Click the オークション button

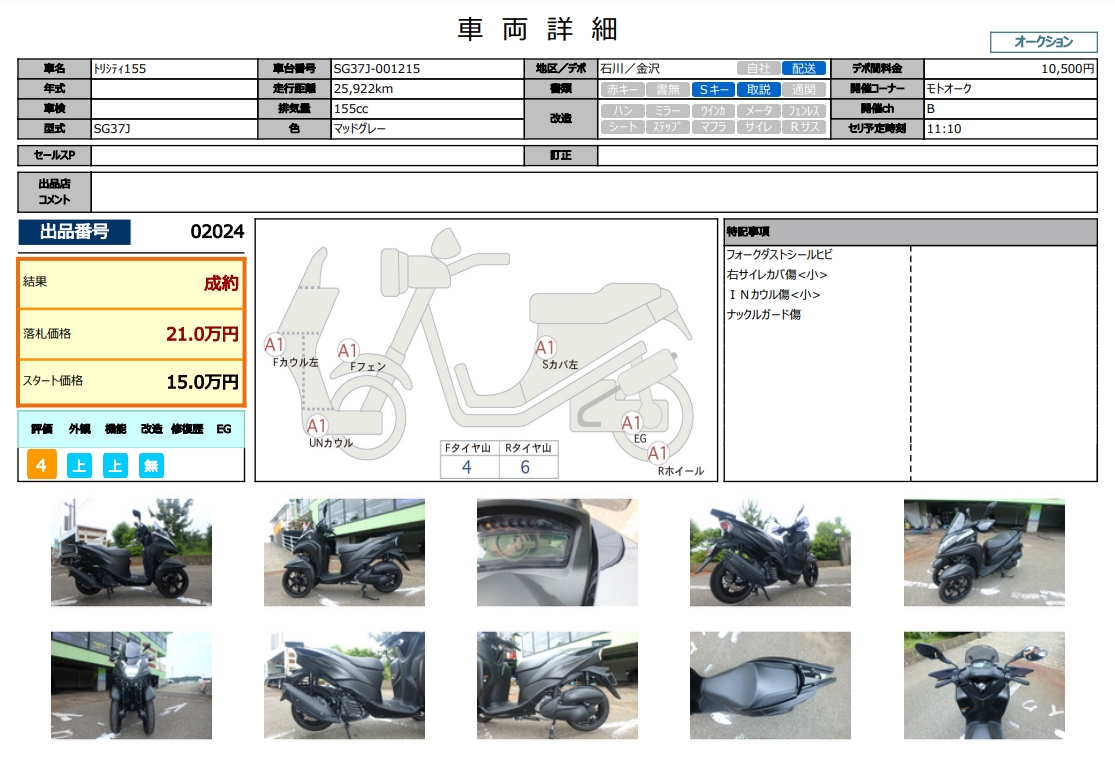(1043, 42)
